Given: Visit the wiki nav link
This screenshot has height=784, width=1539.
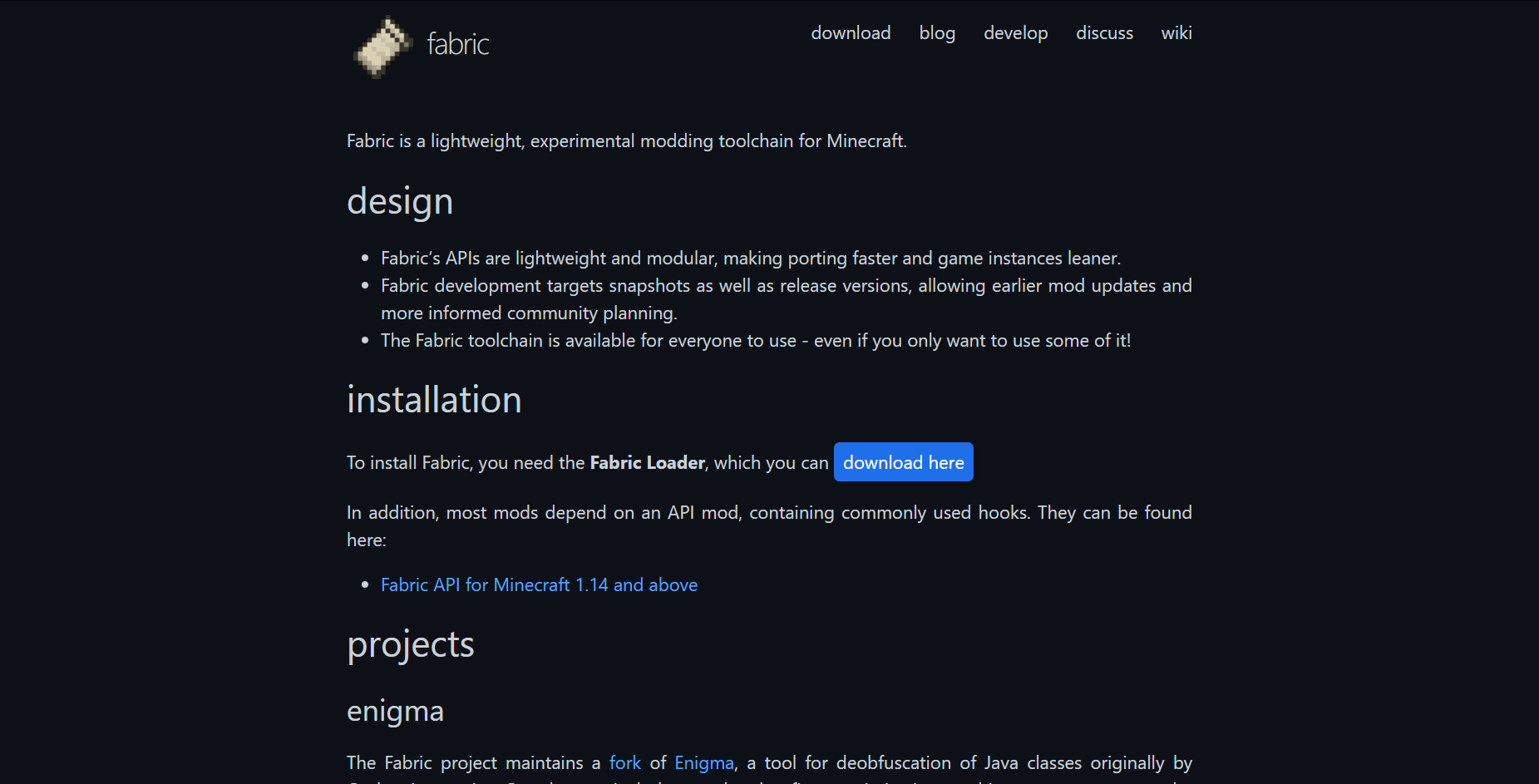Looking at the screenshot, I should click(1176, 33).
